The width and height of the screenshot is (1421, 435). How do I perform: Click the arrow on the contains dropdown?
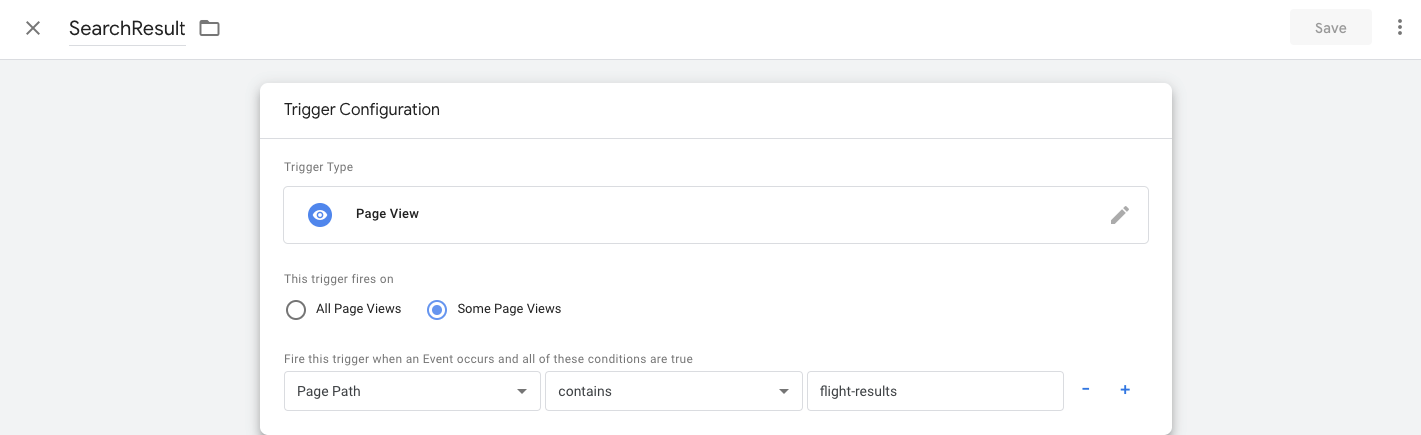[783, 392]
